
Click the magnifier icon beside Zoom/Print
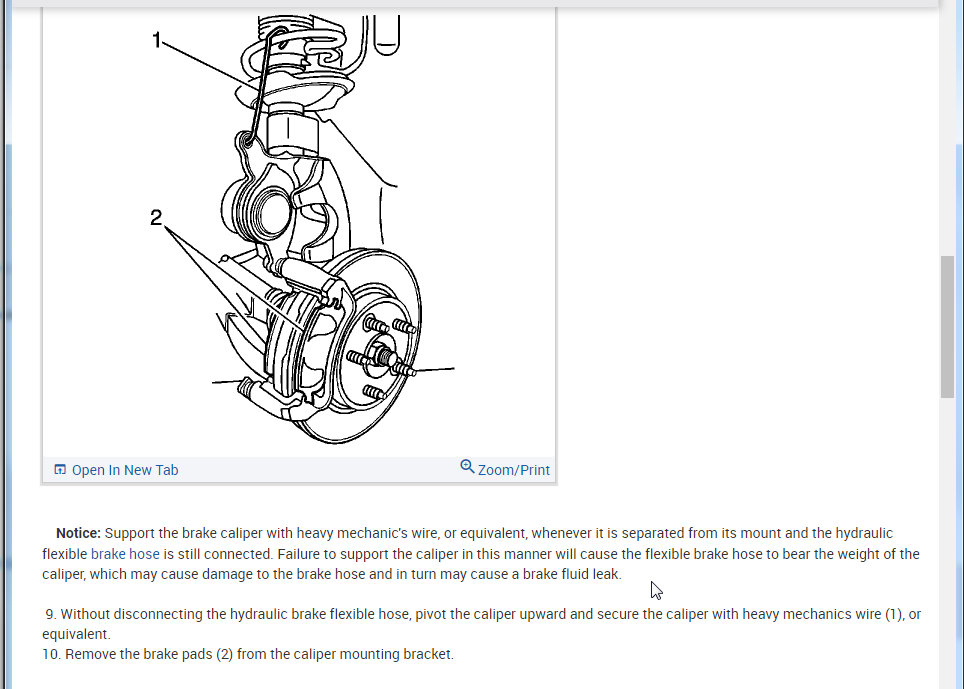pyautogui.click(x=467, y=467)
